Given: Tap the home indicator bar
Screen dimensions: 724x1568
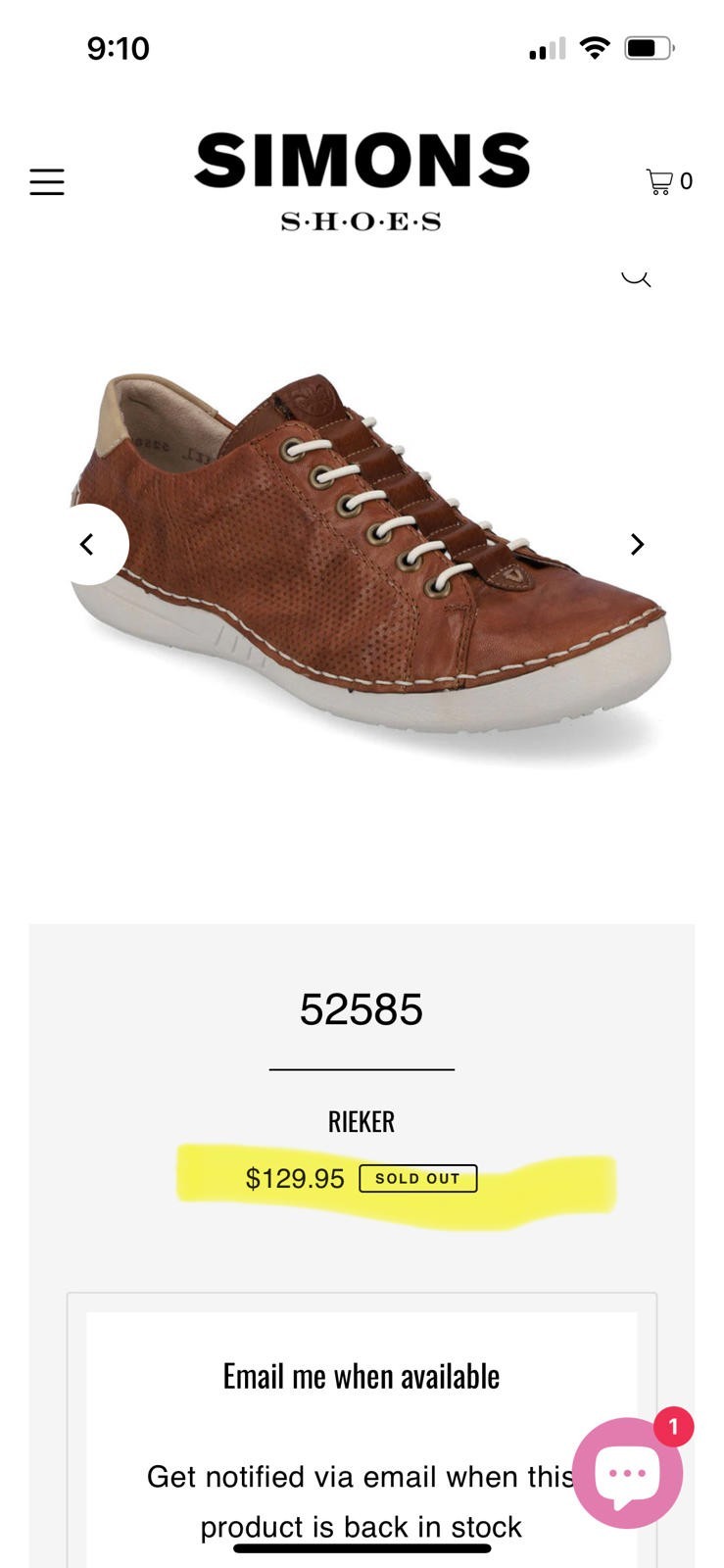Looking at the screenshot, I should pyautogui.click(x=362, y=1548).
